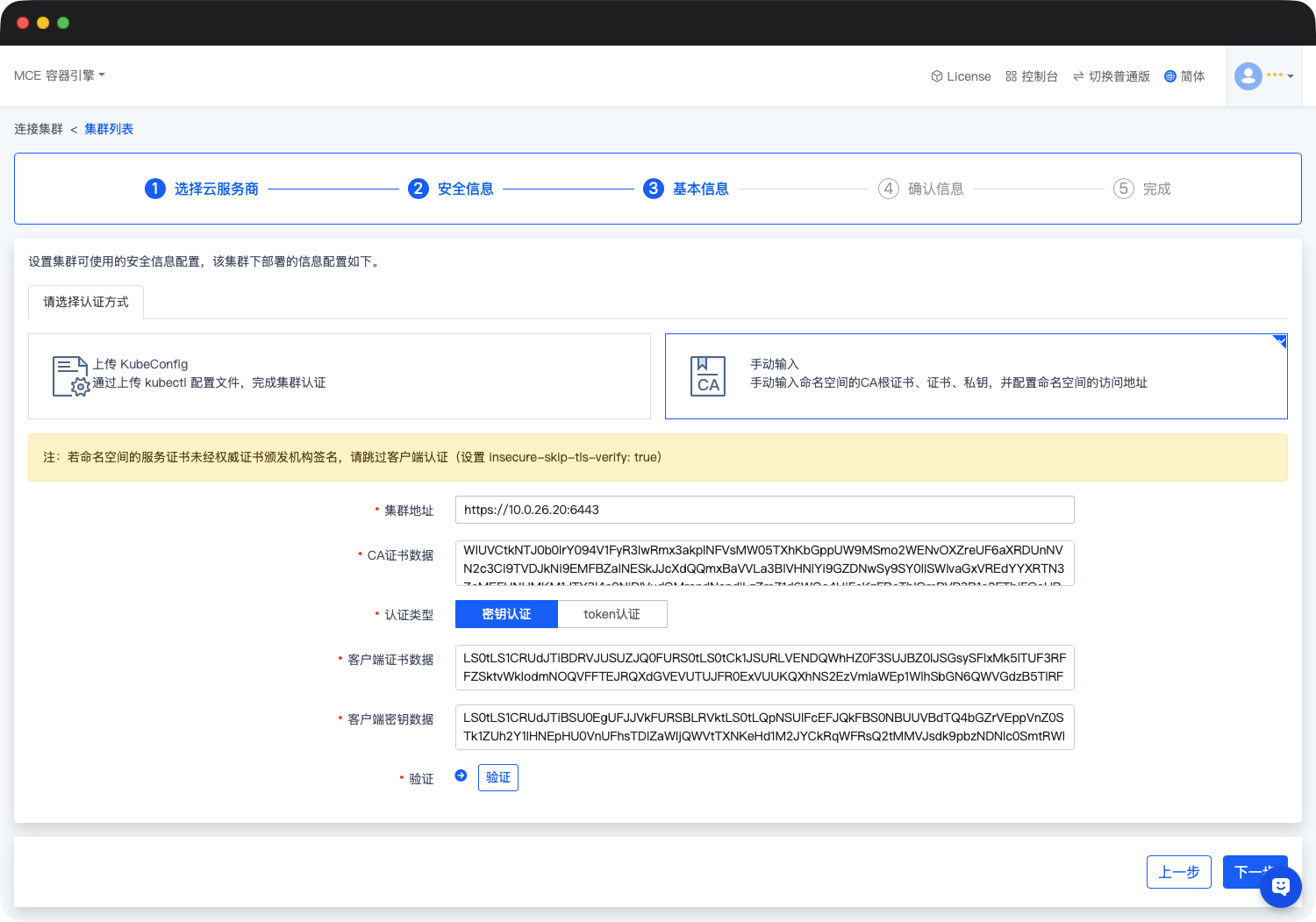Click the blue arrow icon beside 验证
Image resolution: width=1316 pixels, height=922 pixels.
[x=461, y=775]
